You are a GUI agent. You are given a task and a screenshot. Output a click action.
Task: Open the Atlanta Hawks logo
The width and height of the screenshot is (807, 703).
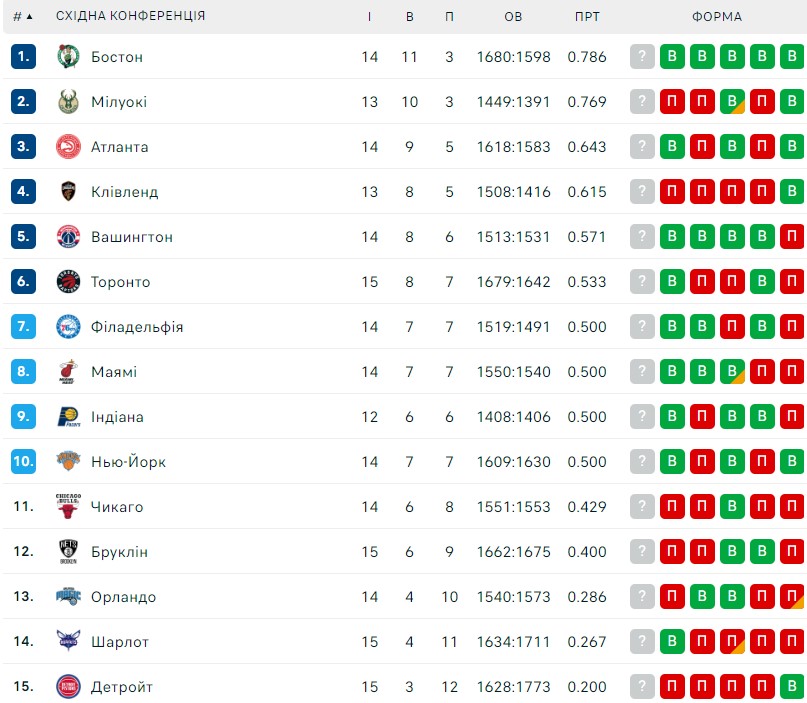[x=68, y=147]
